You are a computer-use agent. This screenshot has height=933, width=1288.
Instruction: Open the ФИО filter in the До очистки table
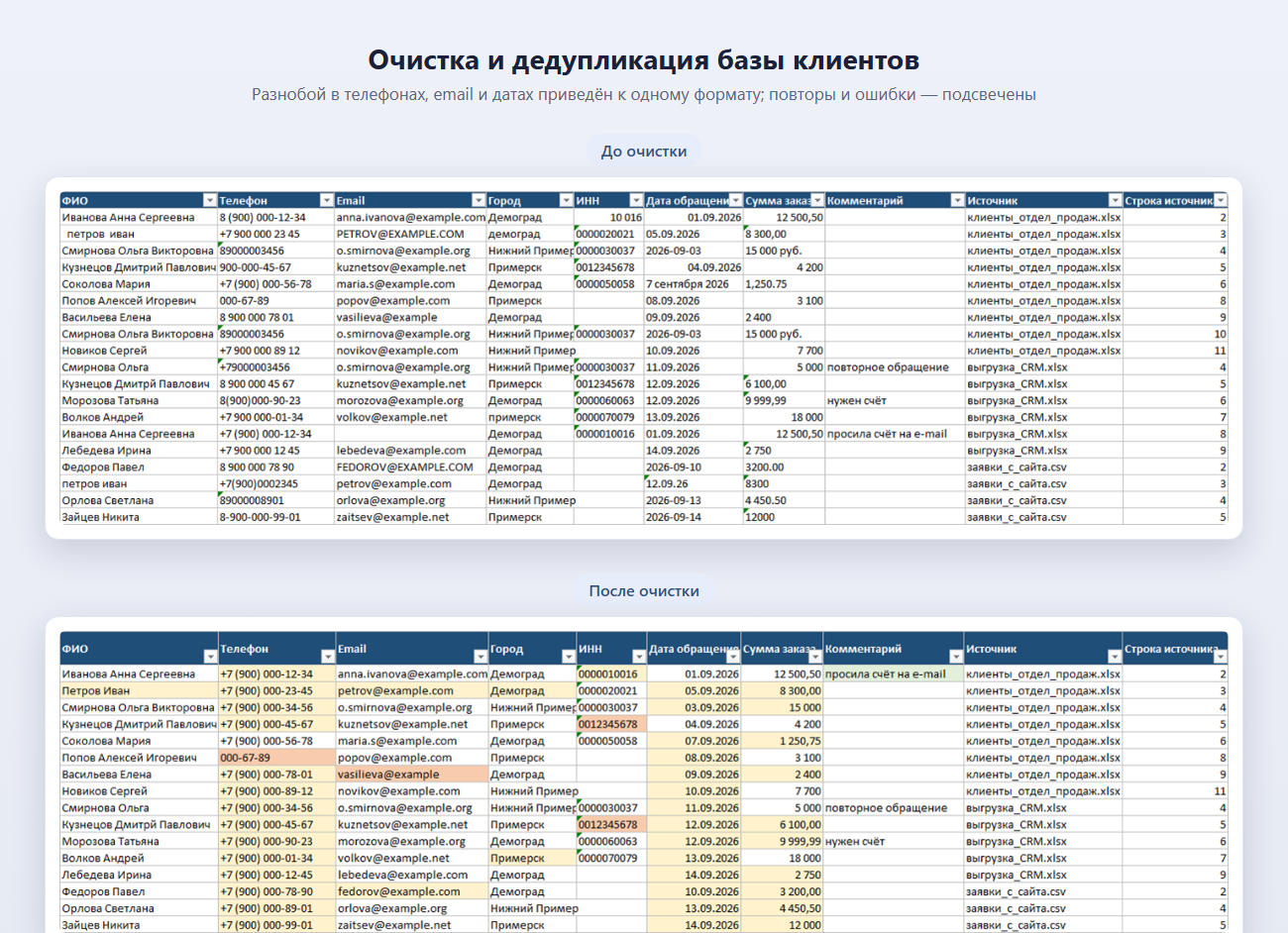click(210, 200)
